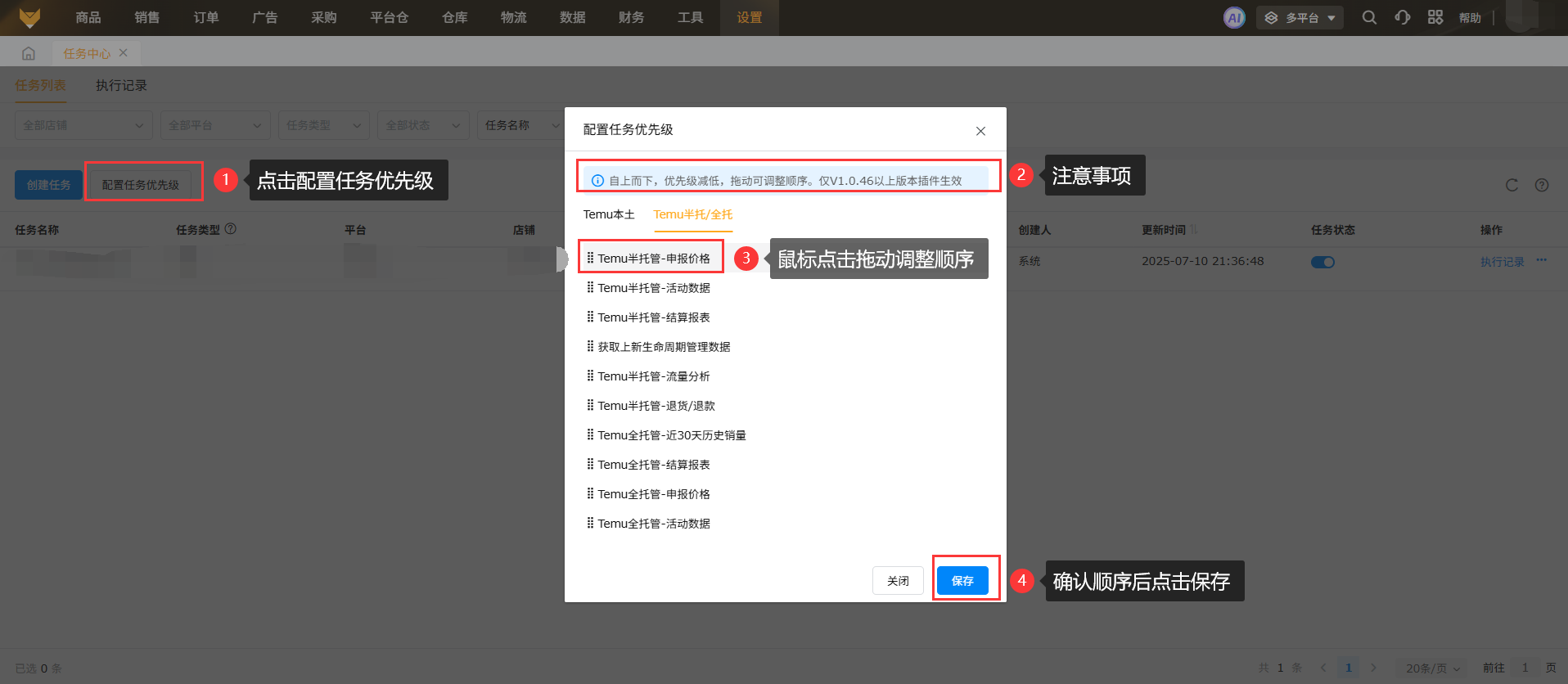
Task: Open the AI assistant icon
Action: [x=1234, y=17]
